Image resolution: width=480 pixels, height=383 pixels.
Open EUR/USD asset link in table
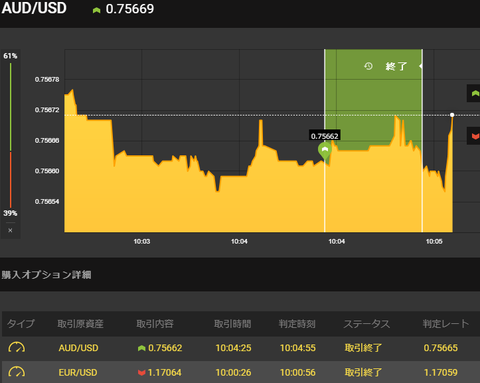coord(78,372)
